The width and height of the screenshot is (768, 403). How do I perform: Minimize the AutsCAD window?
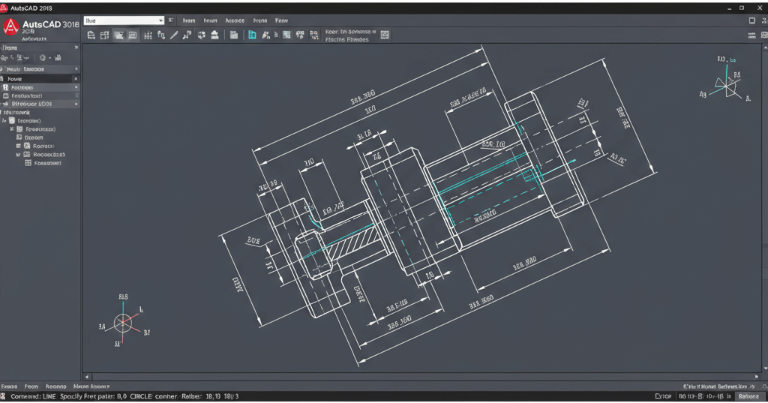pyautogui.click(x=729, y=8)
